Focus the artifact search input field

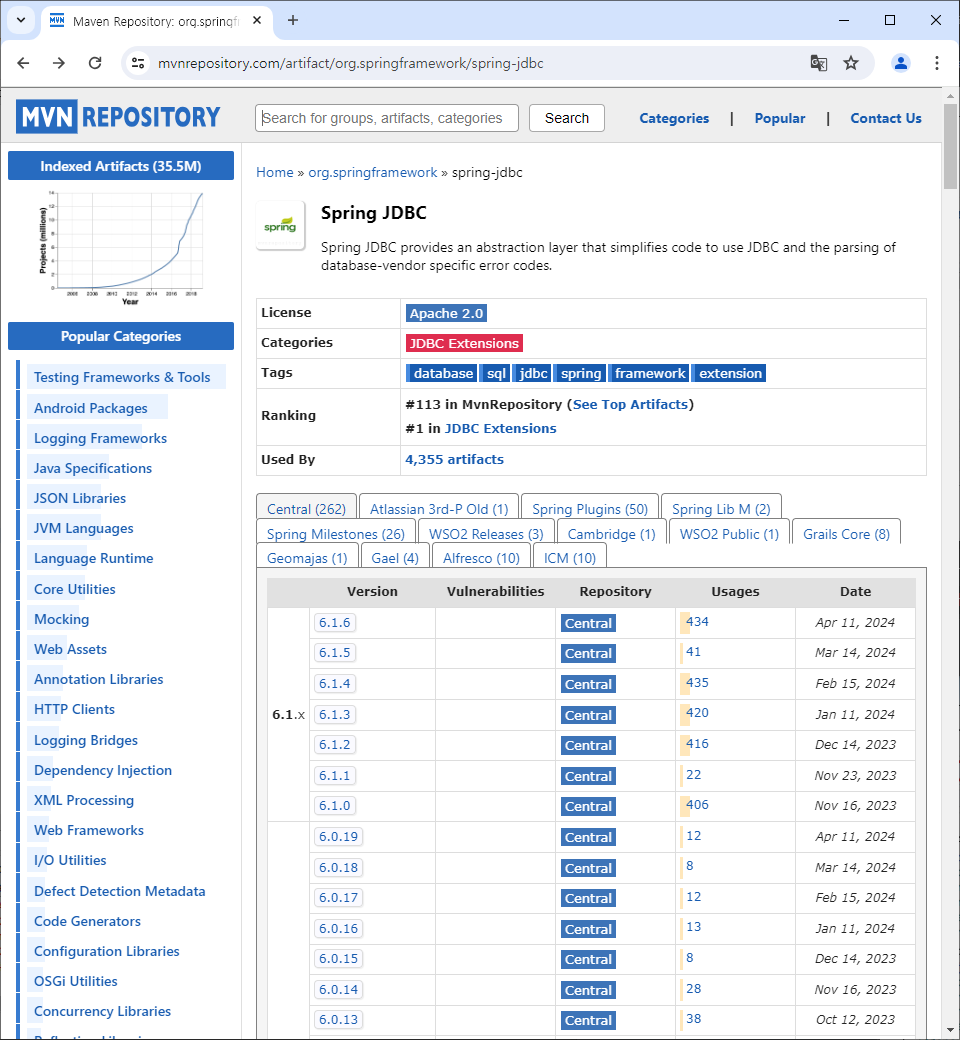click(x=387, y=118)
